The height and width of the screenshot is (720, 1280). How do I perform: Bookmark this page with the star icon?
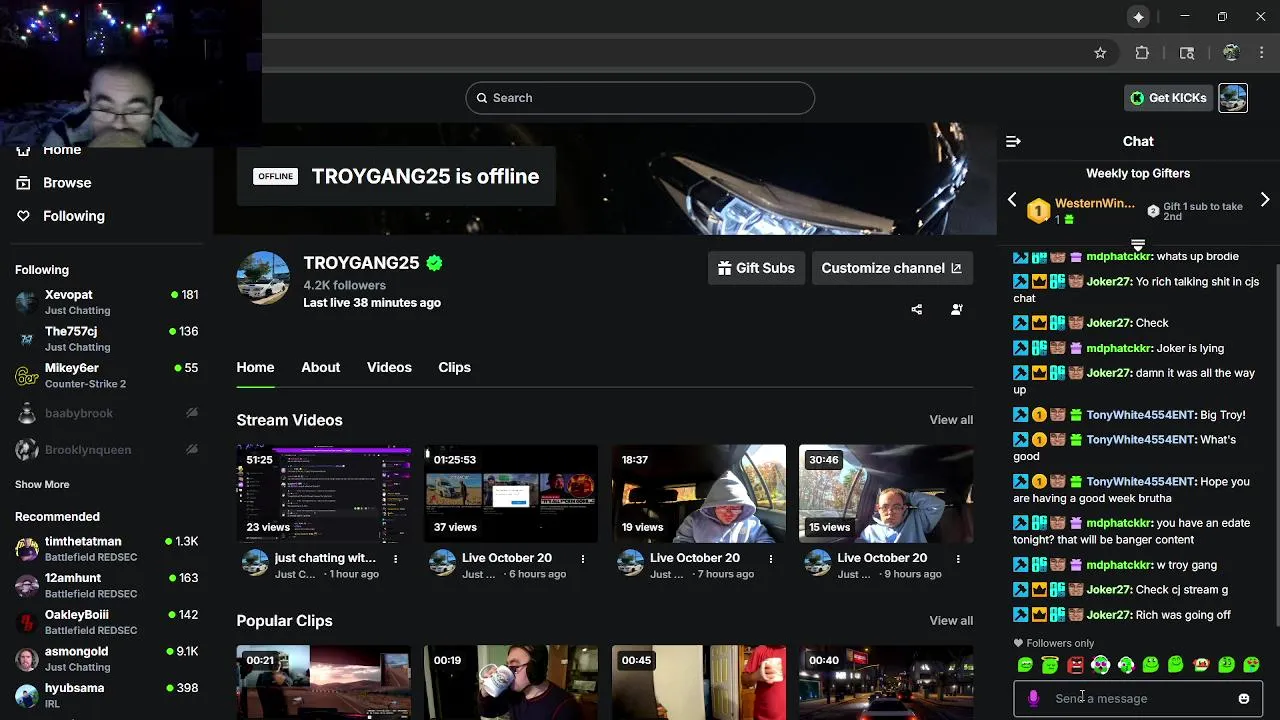(1100, 53)
